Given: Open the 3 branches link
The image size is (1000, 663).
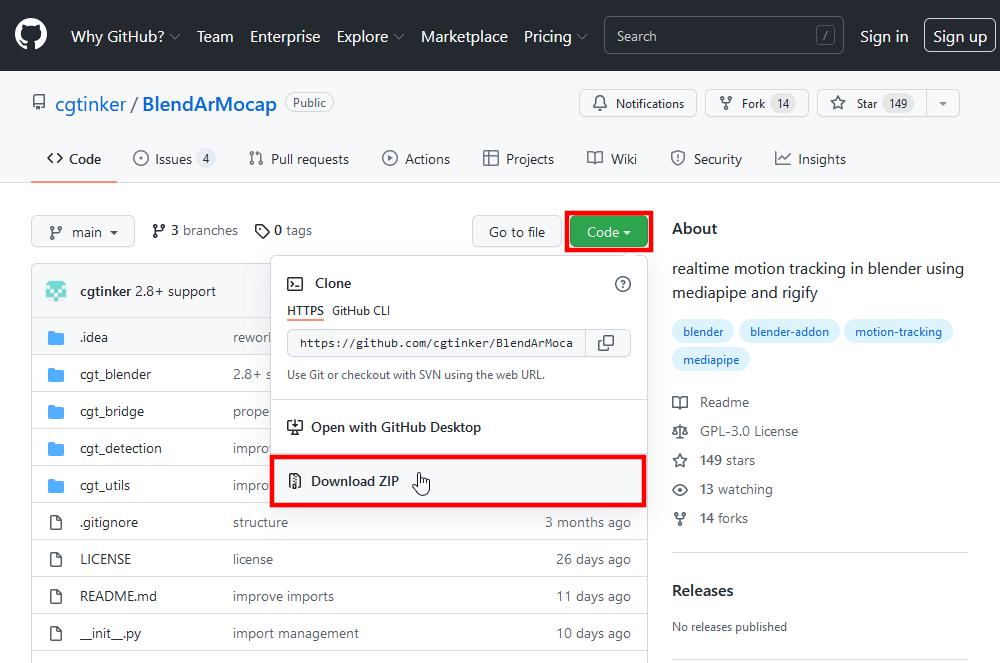Looking at the screenshot, I should coord(195,231).
